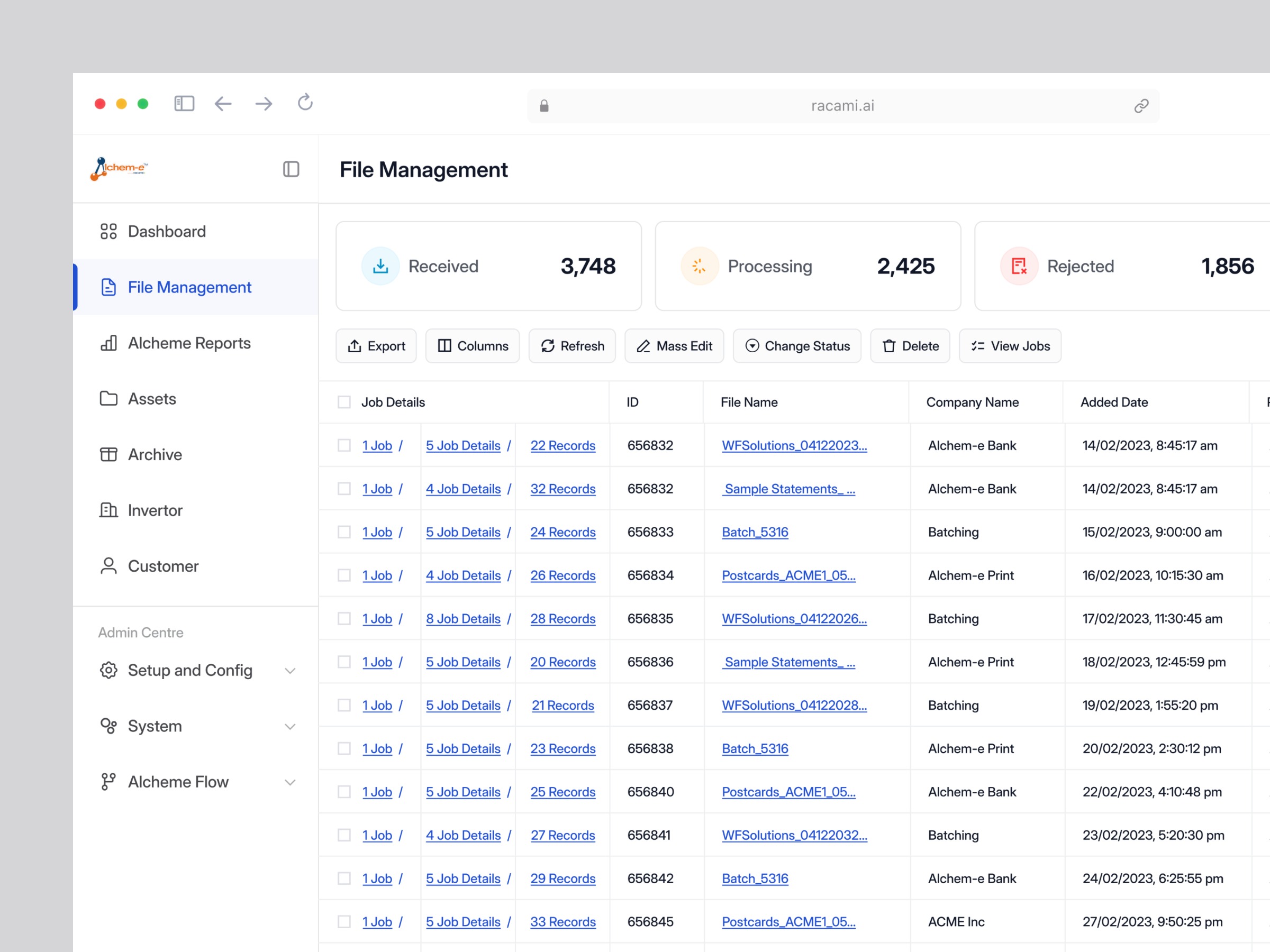Open the Batch_5316 file link
Viewport: 1270px width, 952px height.
[755, 532]
